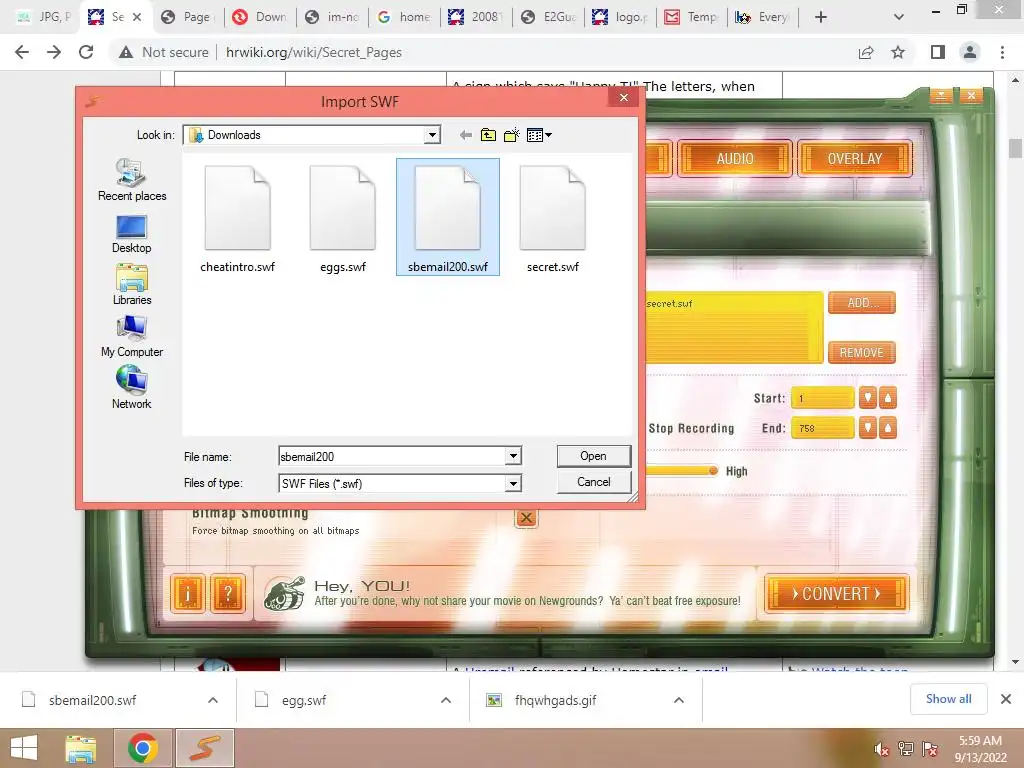Adjust the quality slider near High
The height and width of the screenshot is (768, 1024).
pos(713,470)
